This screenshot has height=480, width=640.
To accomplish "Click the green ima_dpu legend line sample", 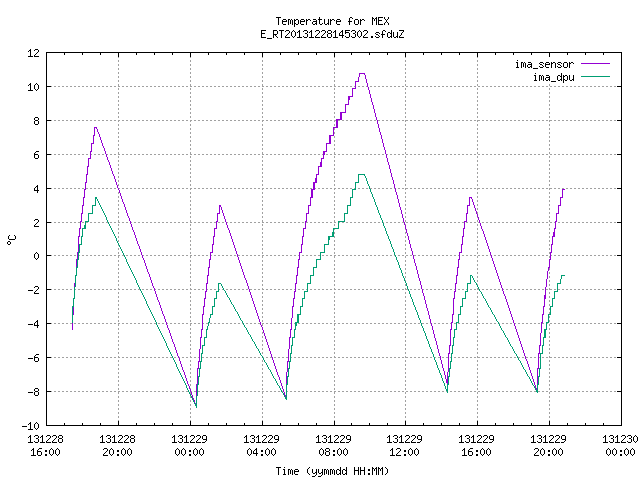I will click(596, 77).
